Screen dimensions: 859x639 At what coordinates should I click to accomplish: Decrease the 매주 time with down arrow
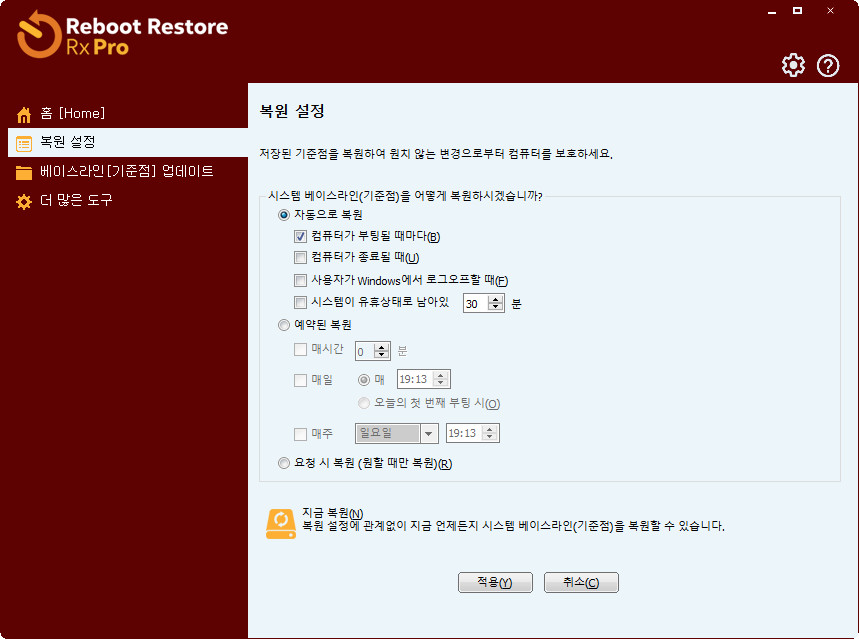[x=490, y=437]
